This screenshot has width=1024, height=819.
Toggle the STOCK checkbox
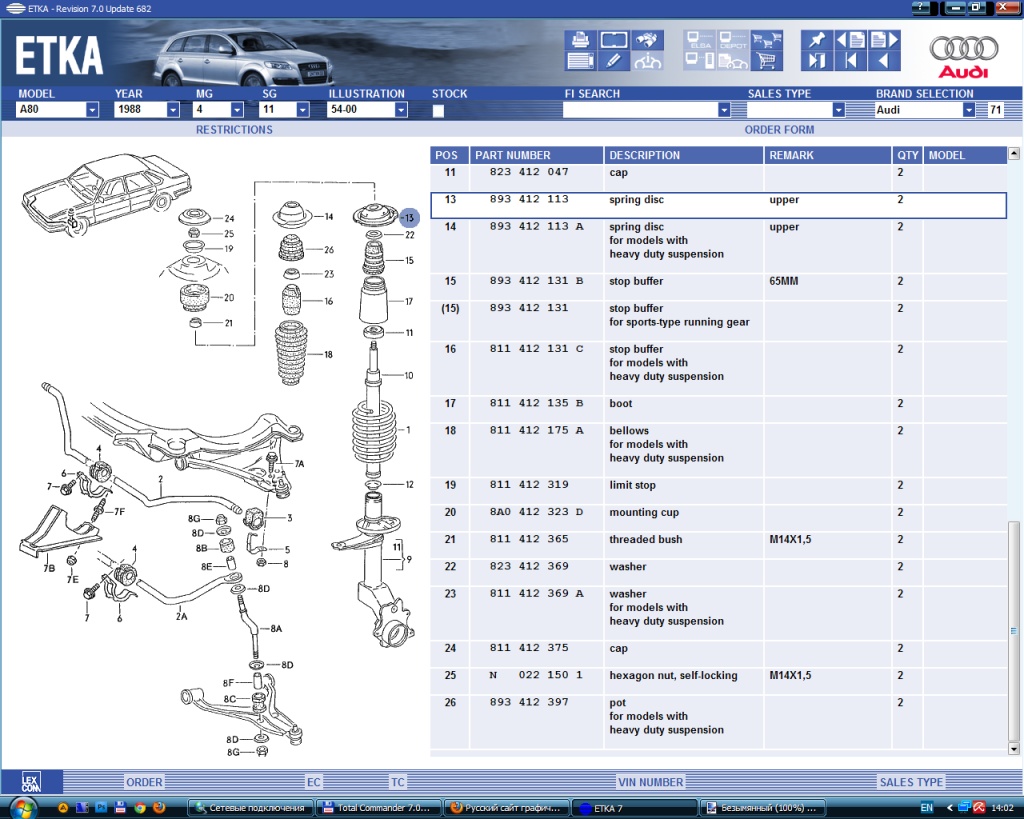pos(438,110)
